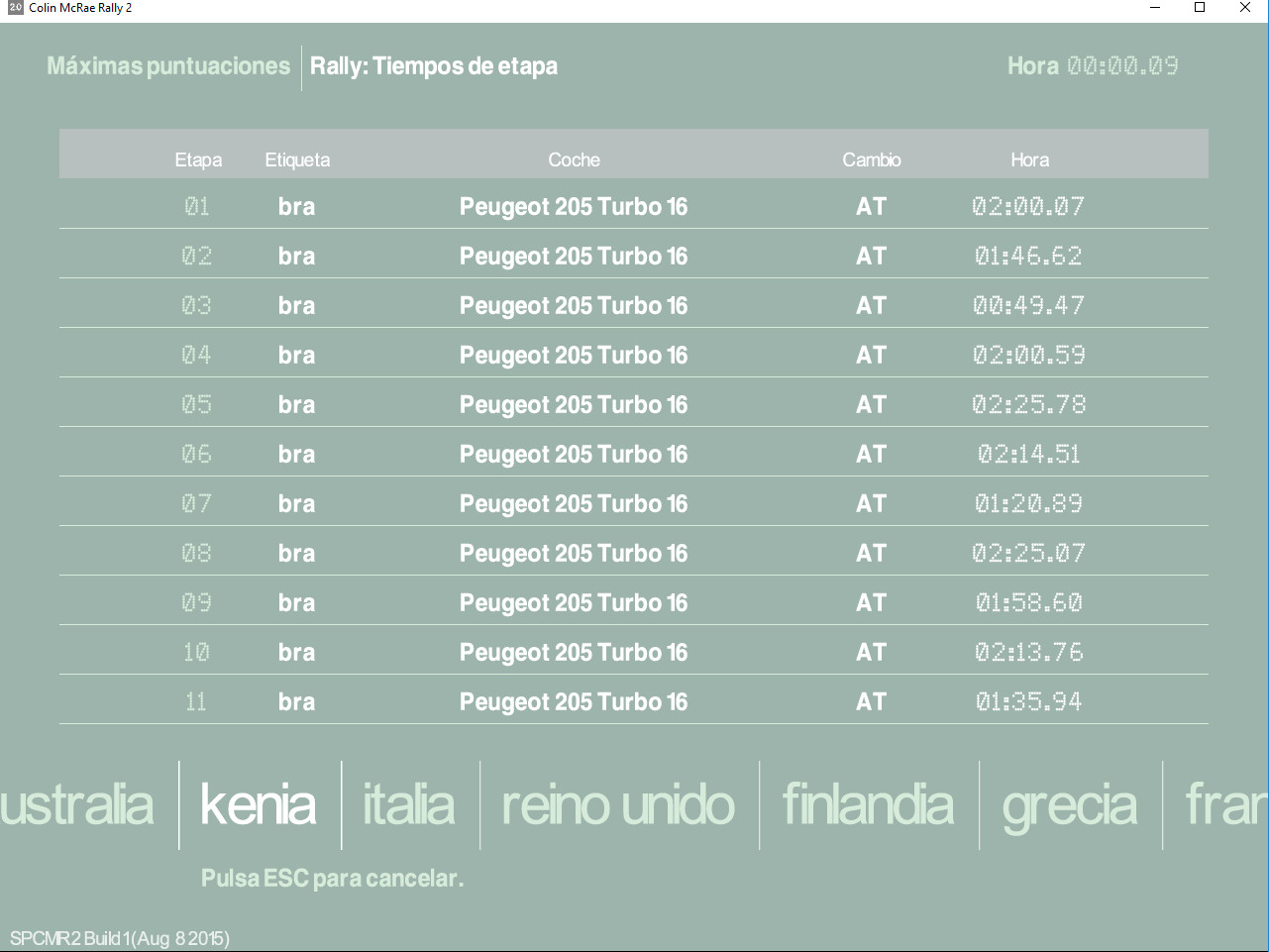Choose the finlandia country tab
The width and height of the screenshot is (1269, 952).
(868, 804)
